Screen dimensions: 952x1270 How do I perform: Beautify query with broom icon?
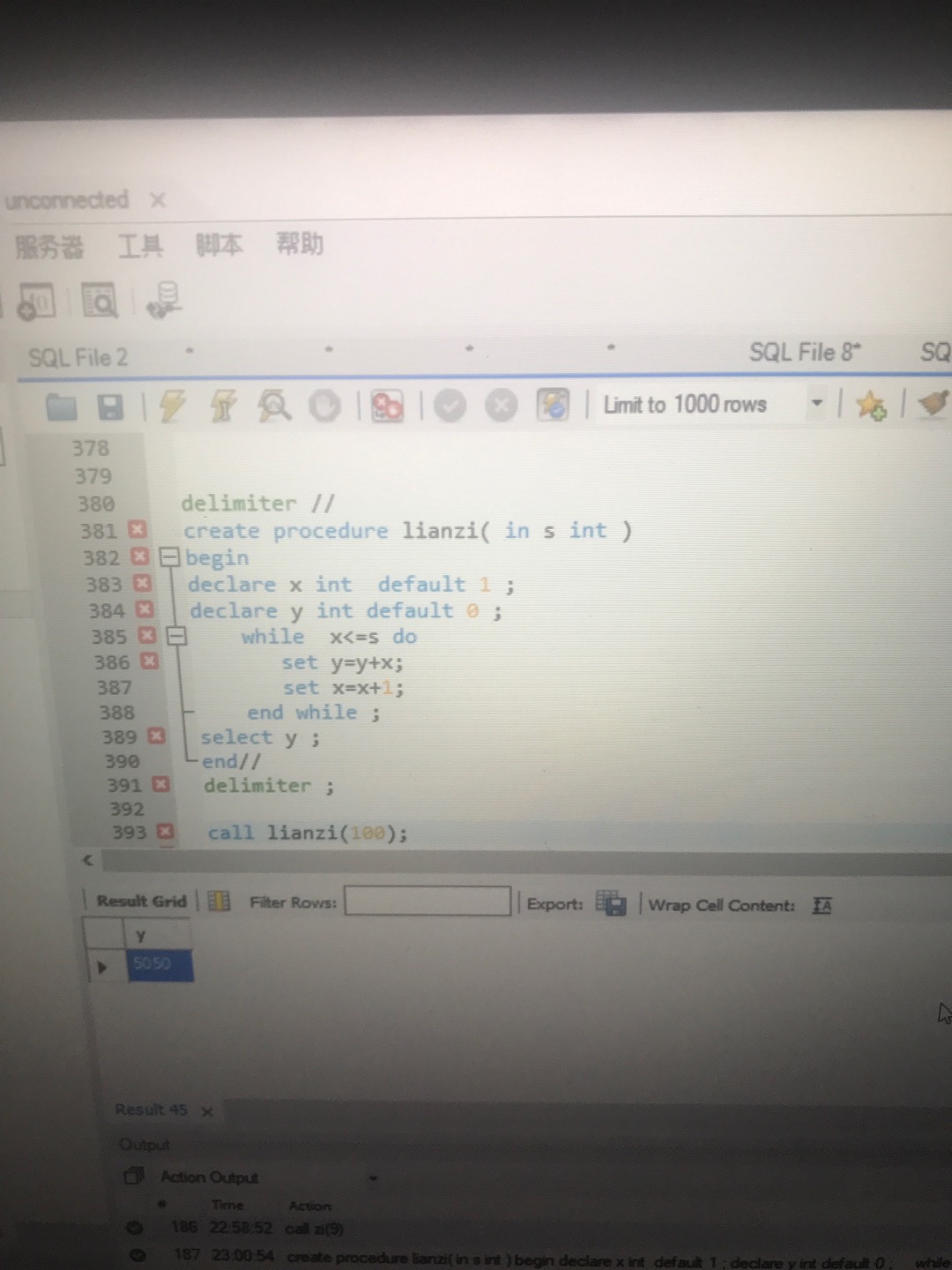933,403
